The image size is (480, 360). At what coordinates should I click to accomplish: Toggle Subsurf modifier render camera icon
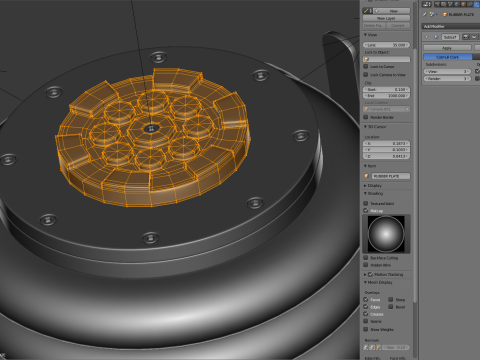[466, 37]
